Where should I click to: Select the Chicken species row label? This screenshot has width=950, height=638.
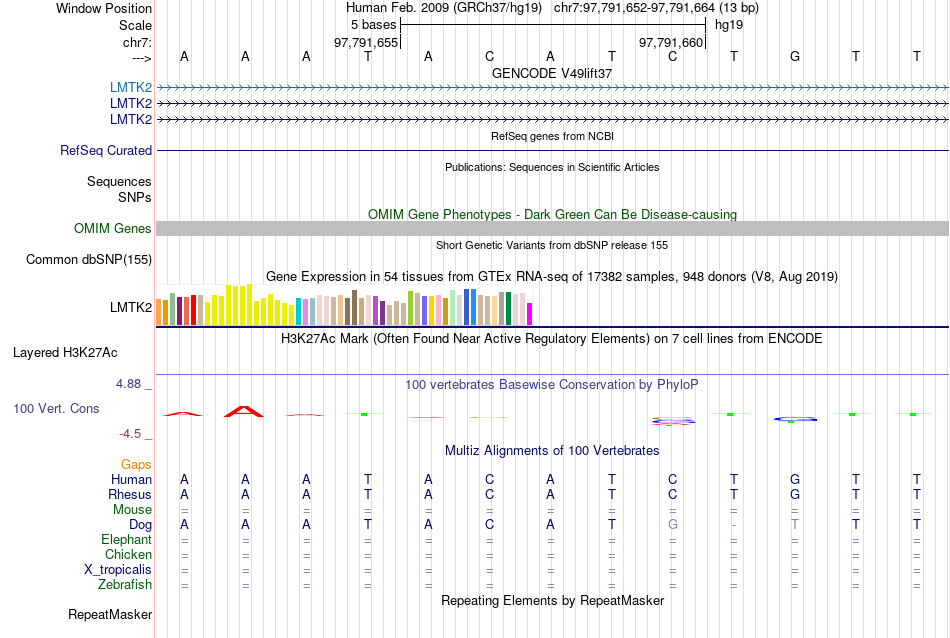pyautogui.click(x=128, y=554)
